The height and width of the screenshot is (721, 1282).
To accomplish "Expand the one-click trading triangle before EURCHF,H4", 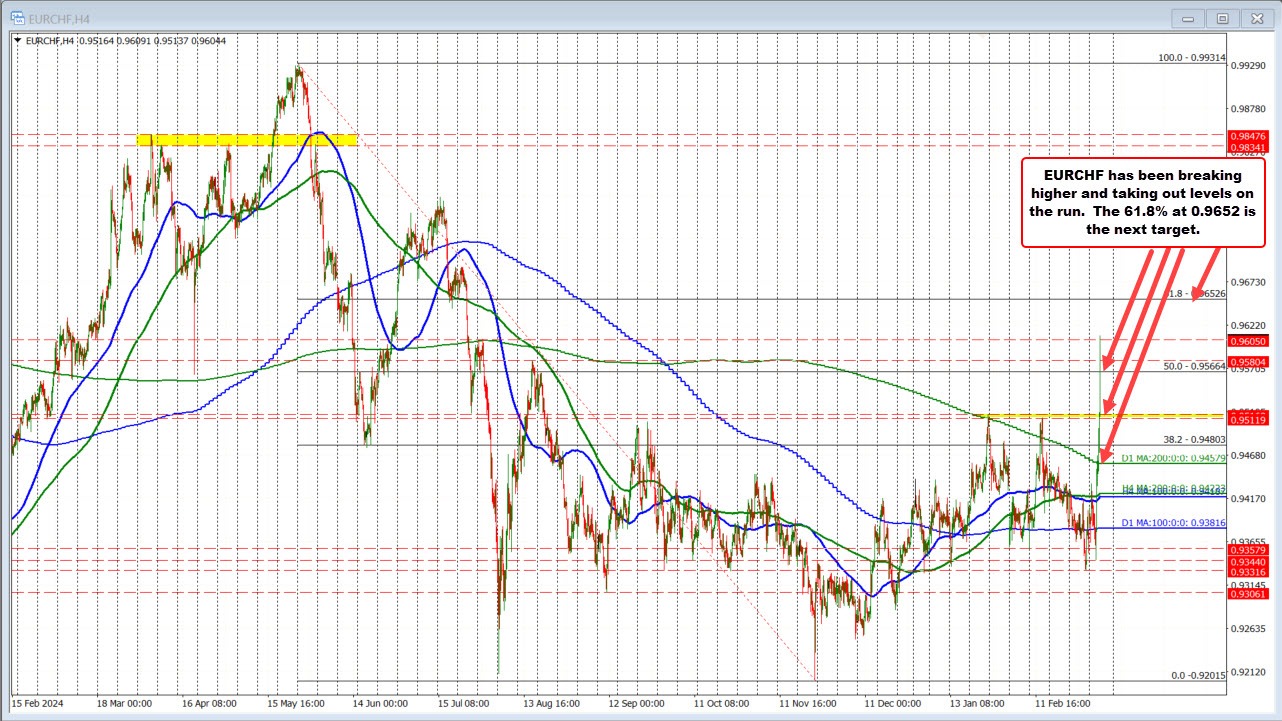I will point(18,40).
